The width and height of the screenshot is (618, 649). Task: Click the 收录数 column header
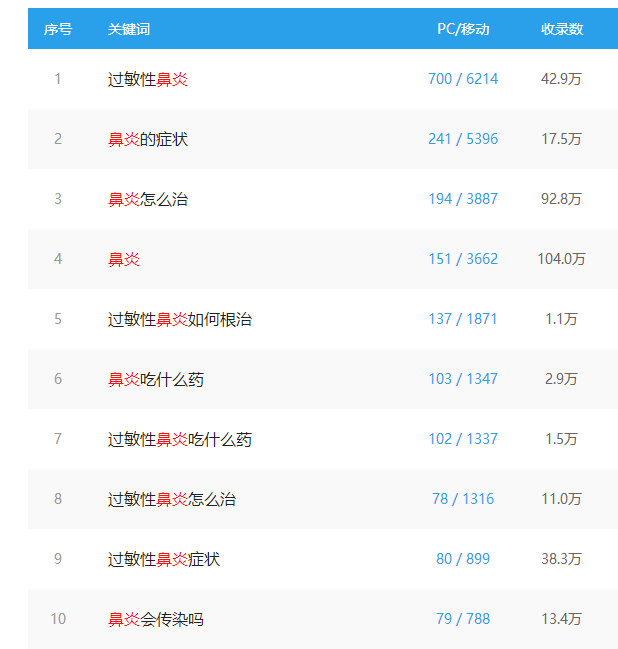[x=562, y=29]
